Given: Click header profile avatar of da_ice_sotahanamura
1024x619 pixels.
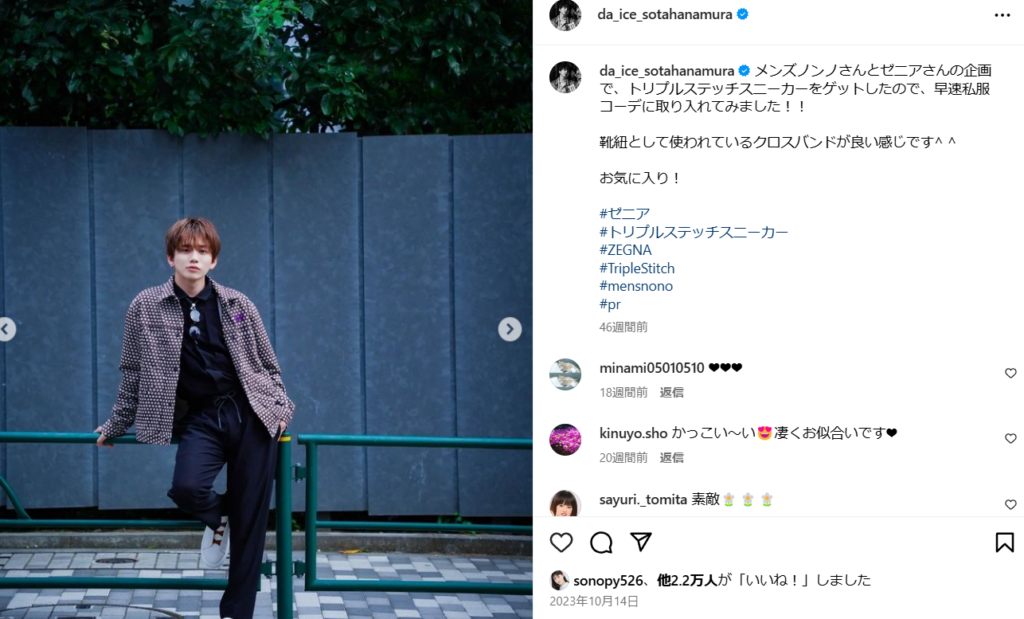Looking at the screenshot, I should pyautogui.click(x=565, y=14).
